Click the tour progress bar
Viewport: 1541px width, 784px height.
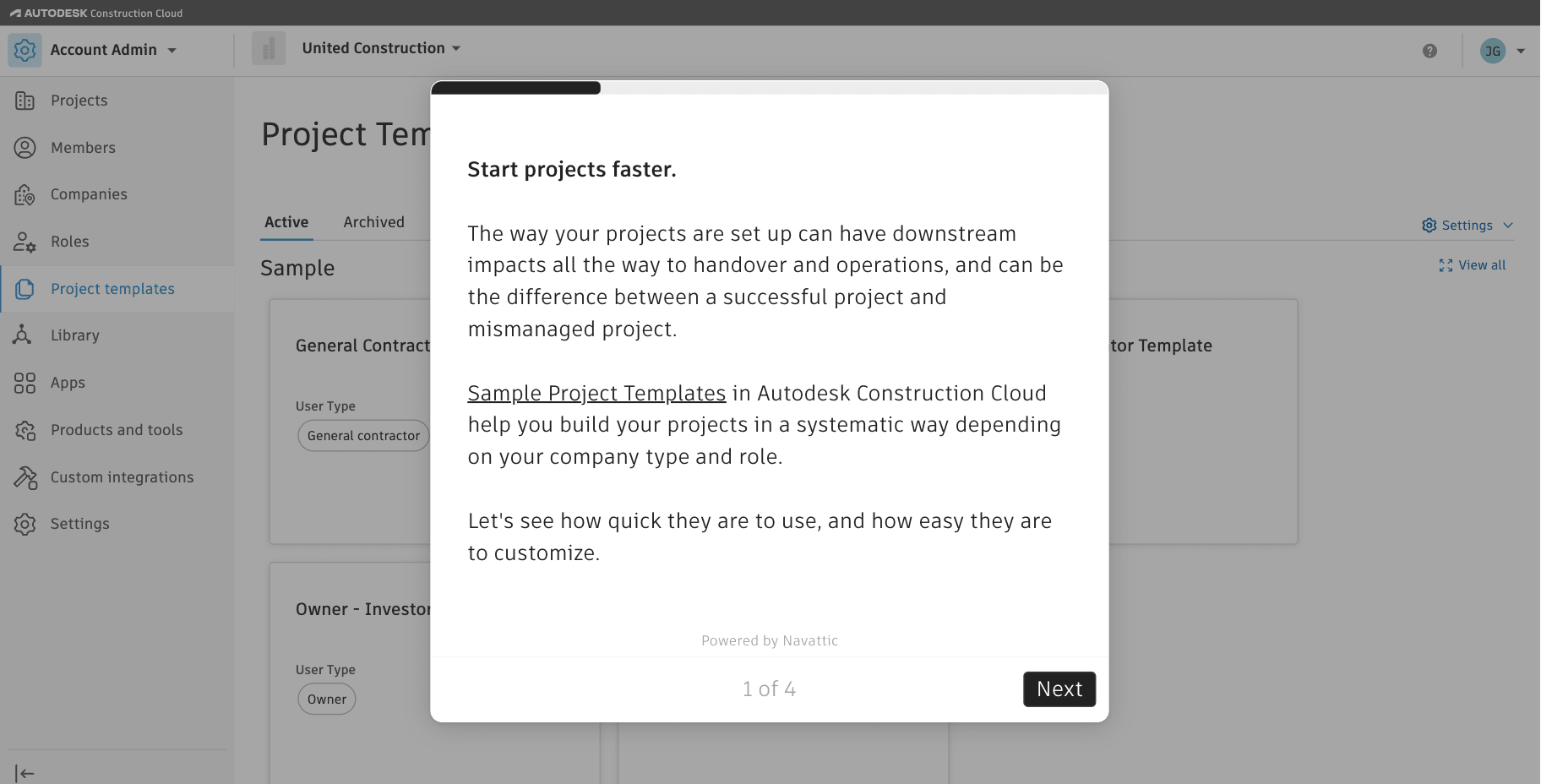770,88
